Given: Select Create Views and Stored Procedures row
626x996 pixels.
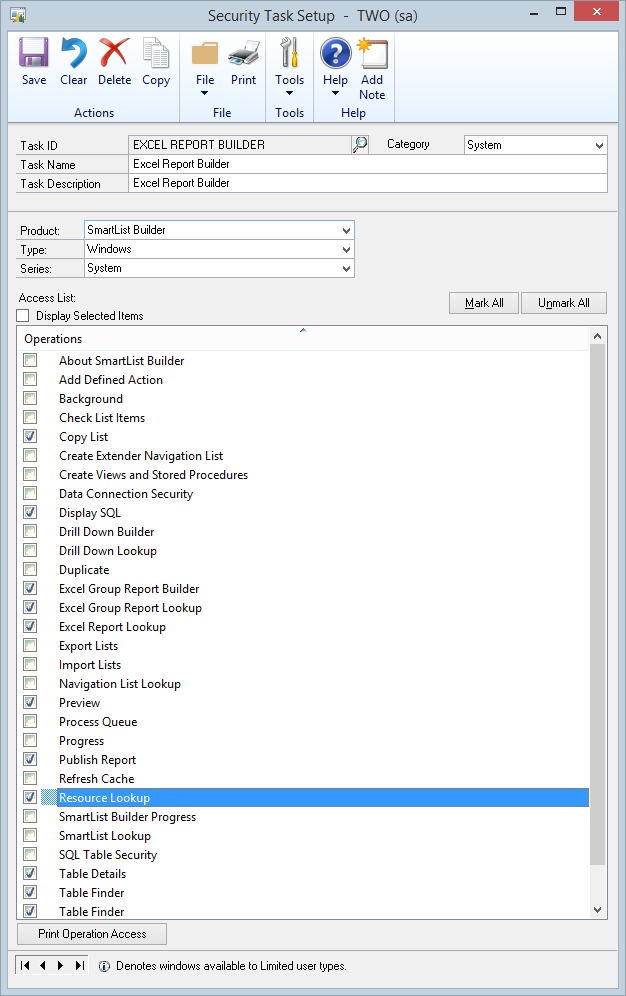Looking at the screenshot, I should (x=303, y=474).
